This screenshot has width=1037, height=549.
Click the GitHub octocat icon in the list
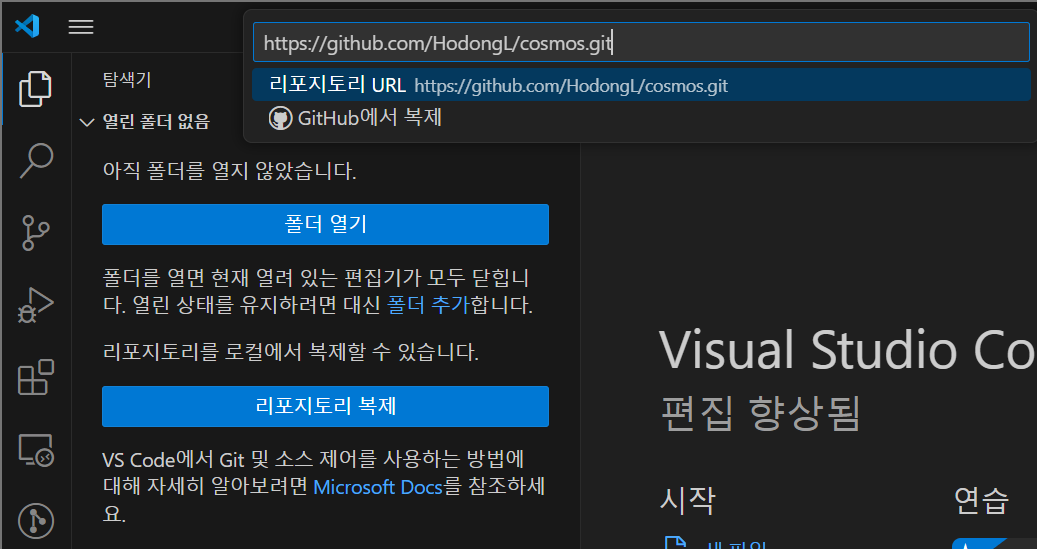click(280, 118)
